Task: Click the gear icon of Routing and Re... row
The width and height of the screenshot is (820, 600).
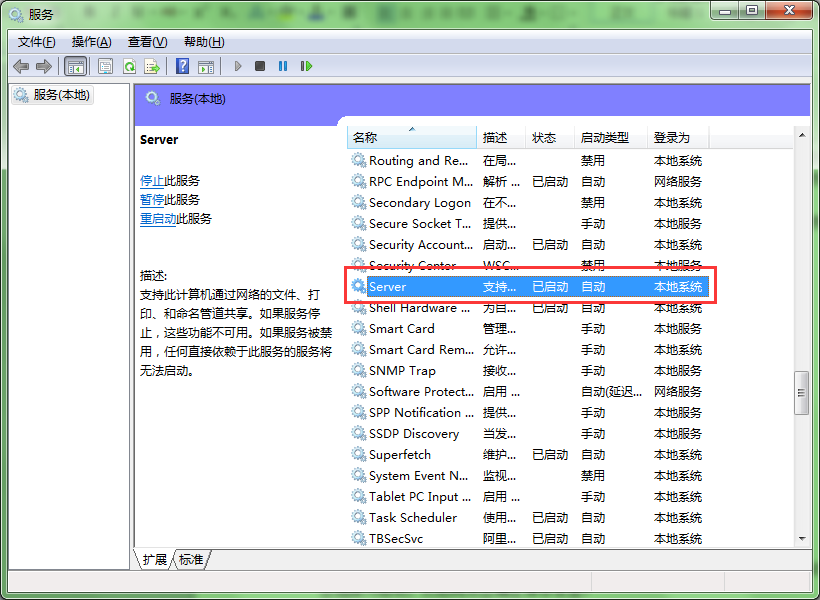Action: tap(358, 160)
